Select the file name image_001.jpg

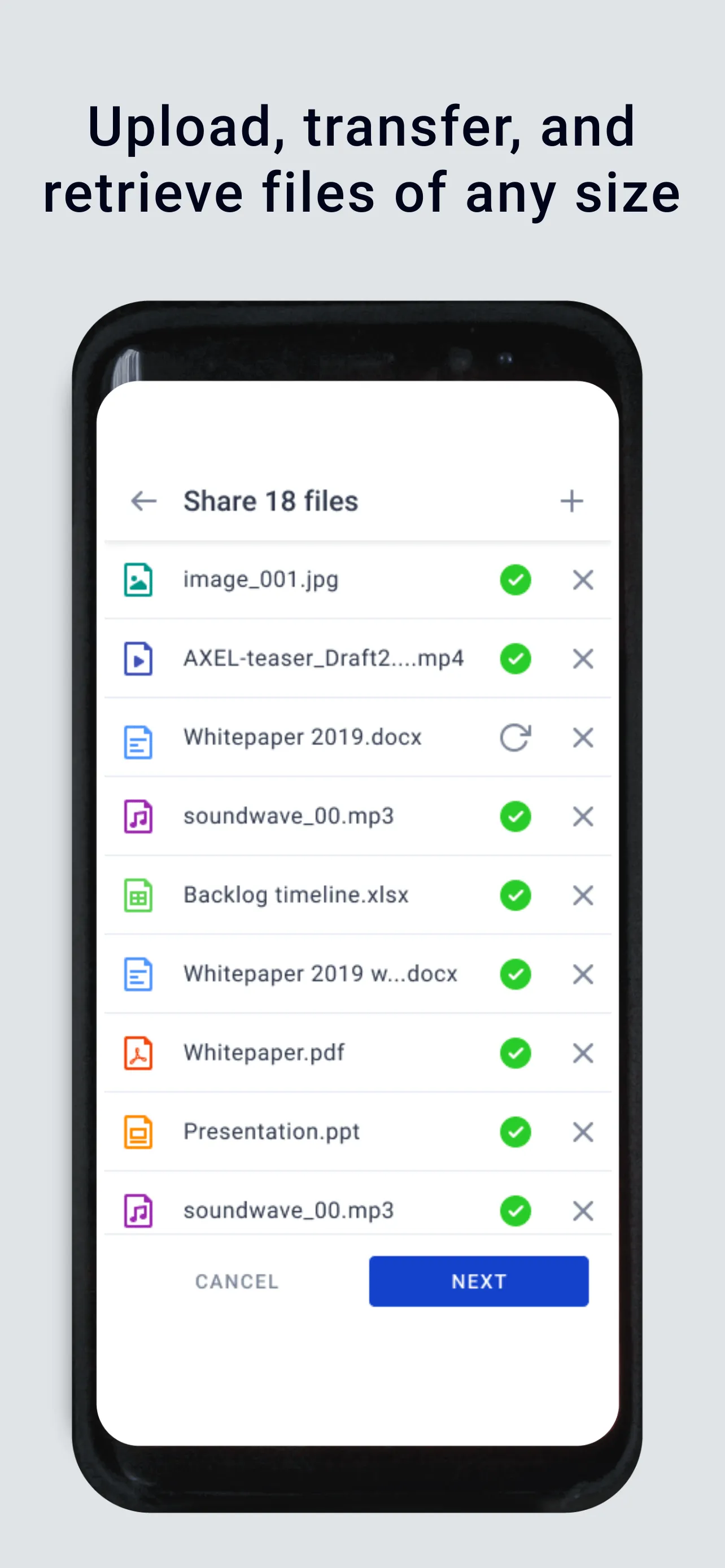(260, 580)
